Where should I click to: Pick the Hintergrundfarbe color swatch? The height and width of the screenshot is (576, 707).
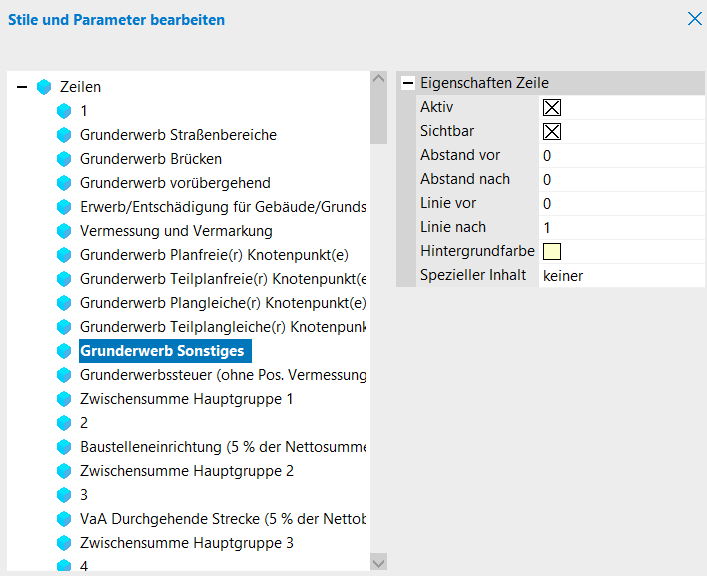pos(552,251)
